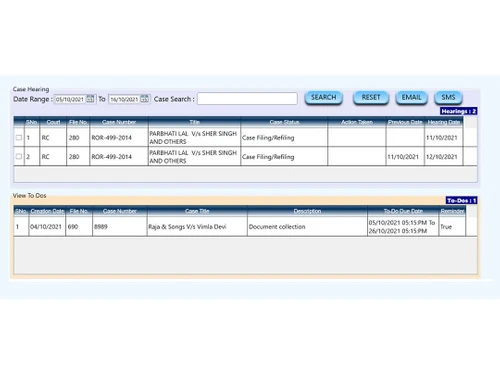The height and width of the screenshot is (375, 500).
Task: Click PARBHATI LAL title in row 2
Action: tap(193, 157)
